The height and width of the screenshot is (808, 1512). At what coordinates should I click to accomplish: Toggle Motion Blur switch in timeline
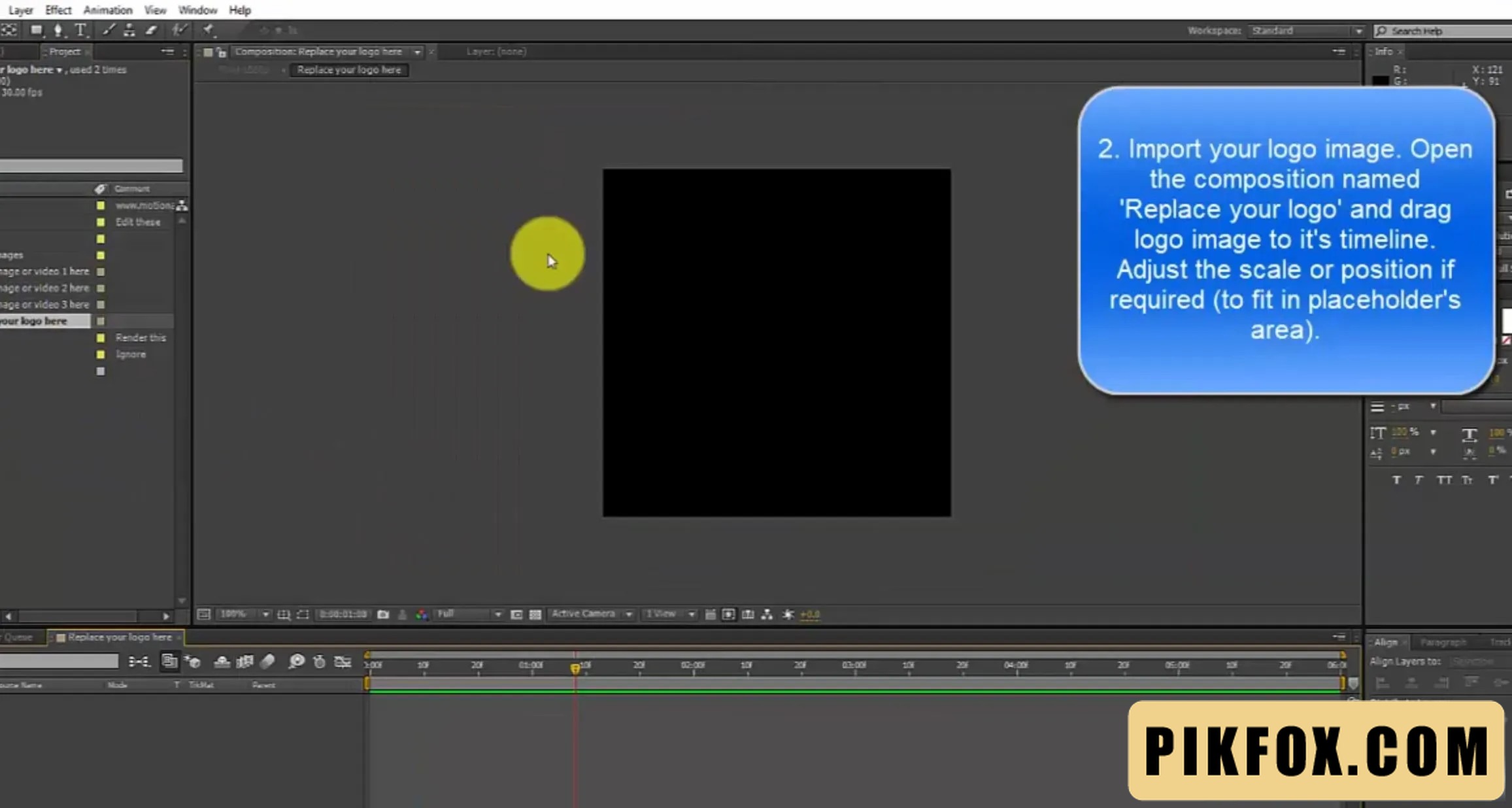(x=267, y=662)
